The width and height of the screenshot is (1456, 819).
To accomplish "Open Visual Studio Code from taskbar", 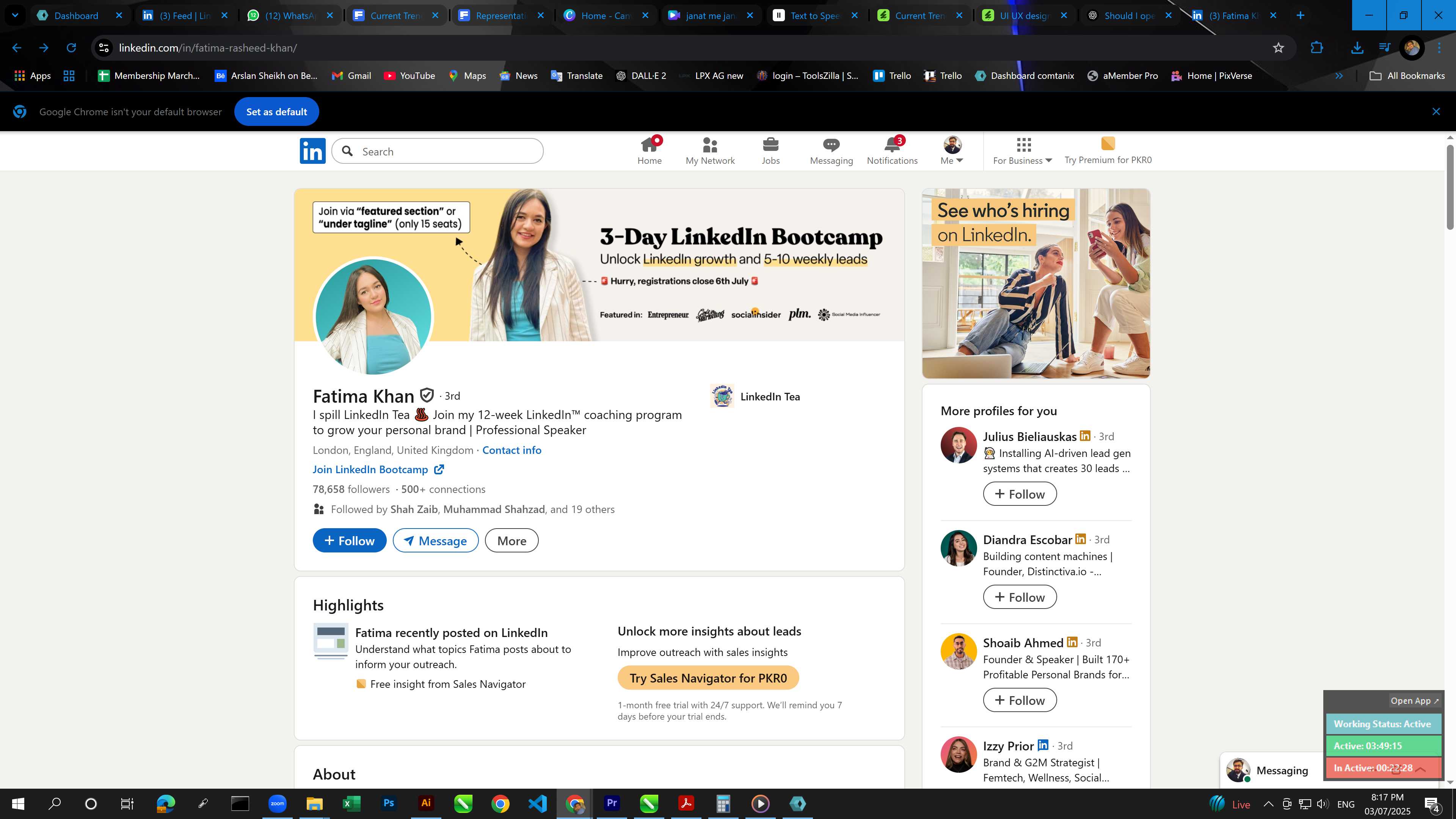I will 538,803.
